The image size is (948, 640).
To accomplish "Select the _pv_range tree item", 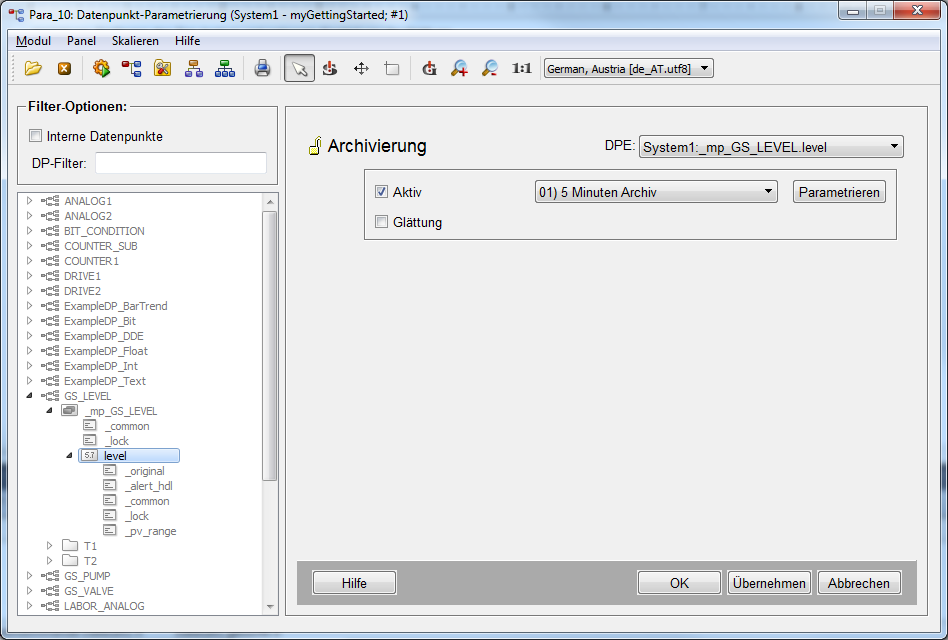I will pos(150,531).
